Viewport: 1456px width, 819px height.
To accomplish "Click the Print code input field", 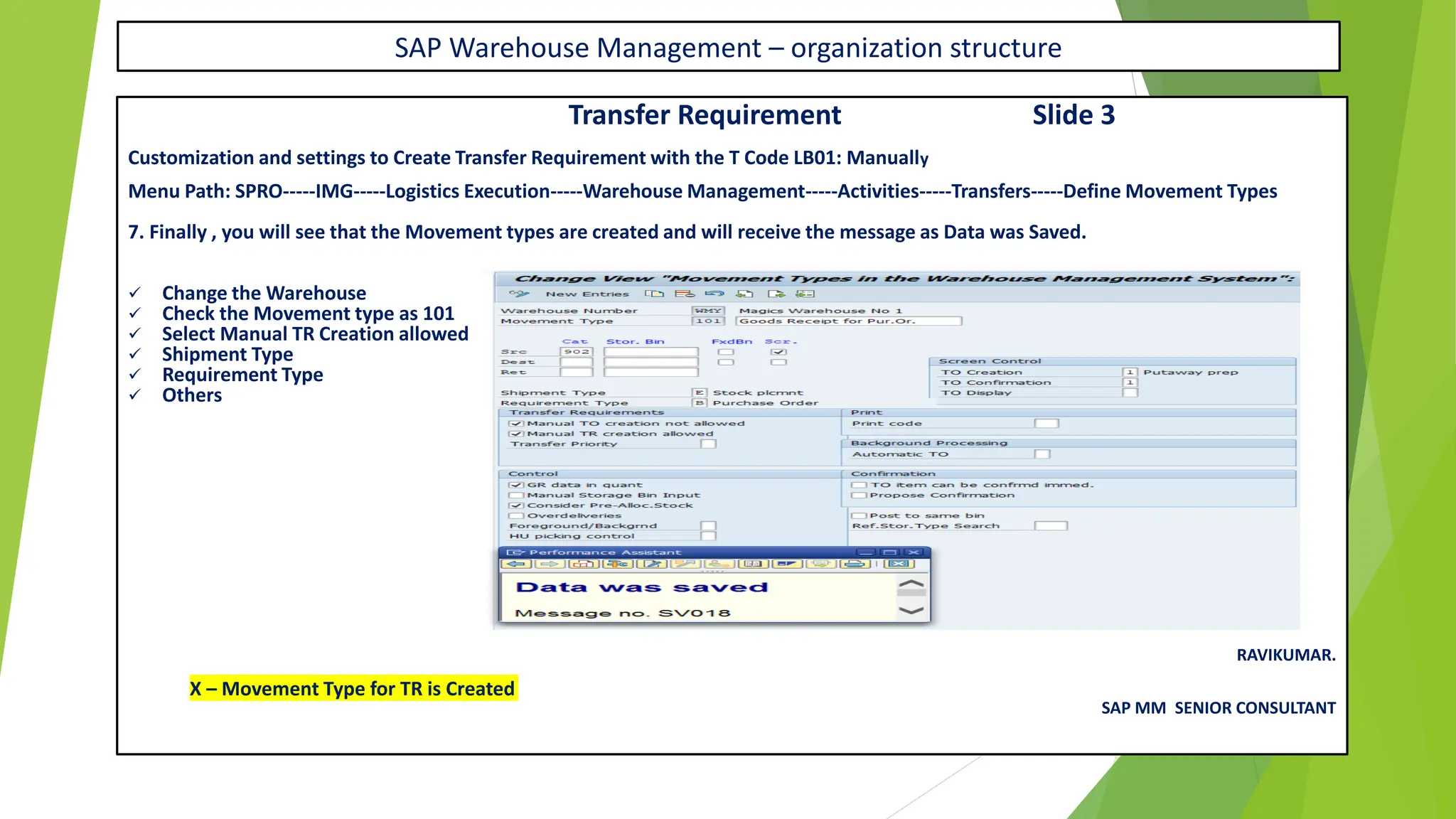I will pos(1046,424).
